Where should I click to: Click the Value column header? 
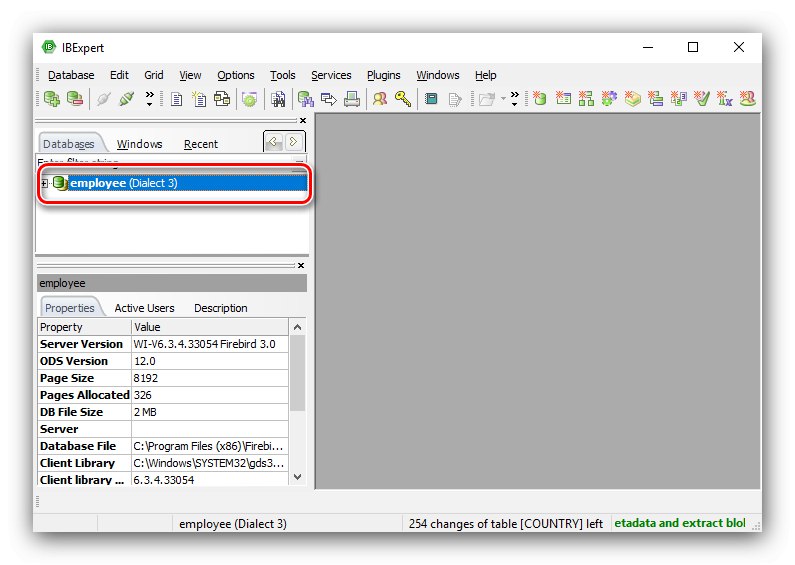[x=210, y=327]
